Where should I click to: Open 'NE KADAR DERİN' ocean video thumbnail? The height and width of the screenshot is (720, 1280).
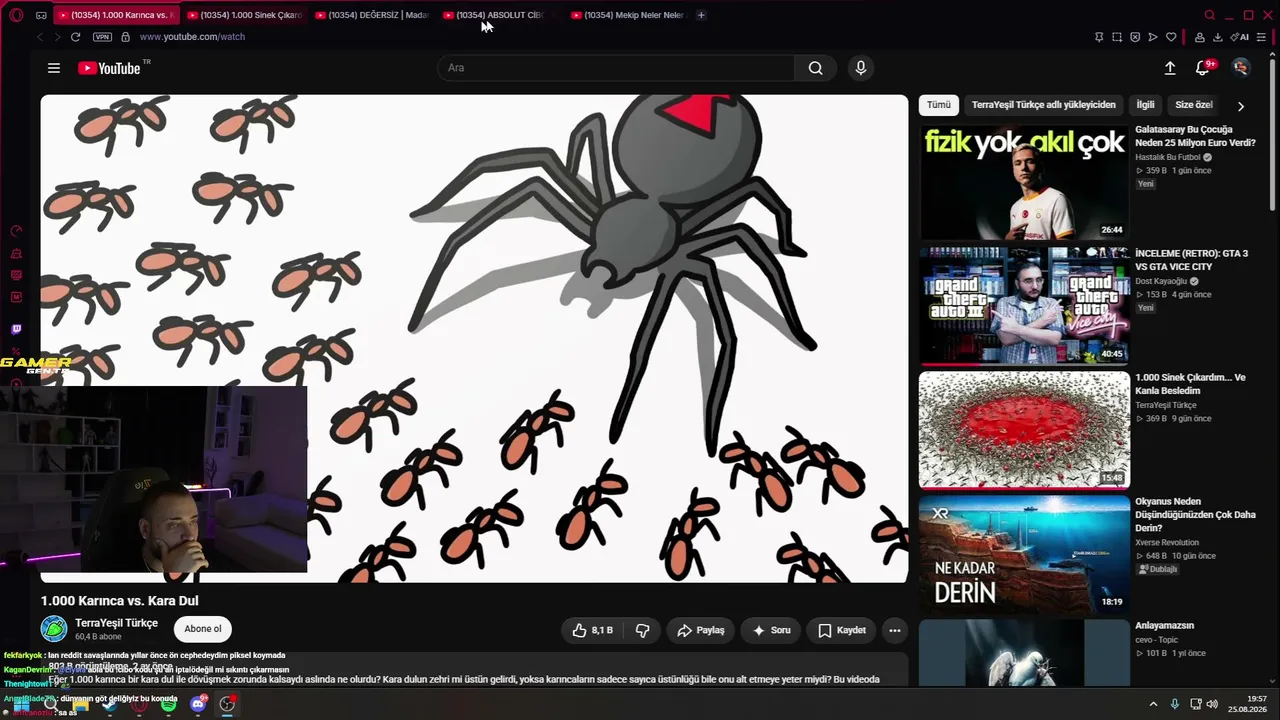click(x=1024, y=554)
